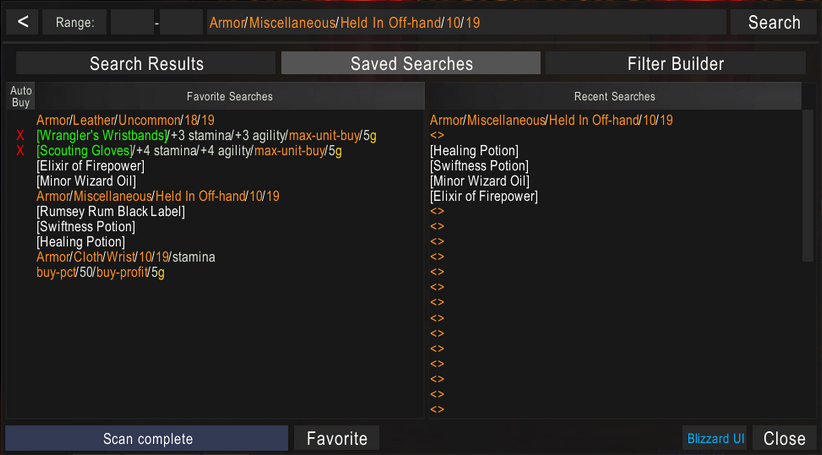
Task: Click the minimum level range field
Action: point(132,22)
